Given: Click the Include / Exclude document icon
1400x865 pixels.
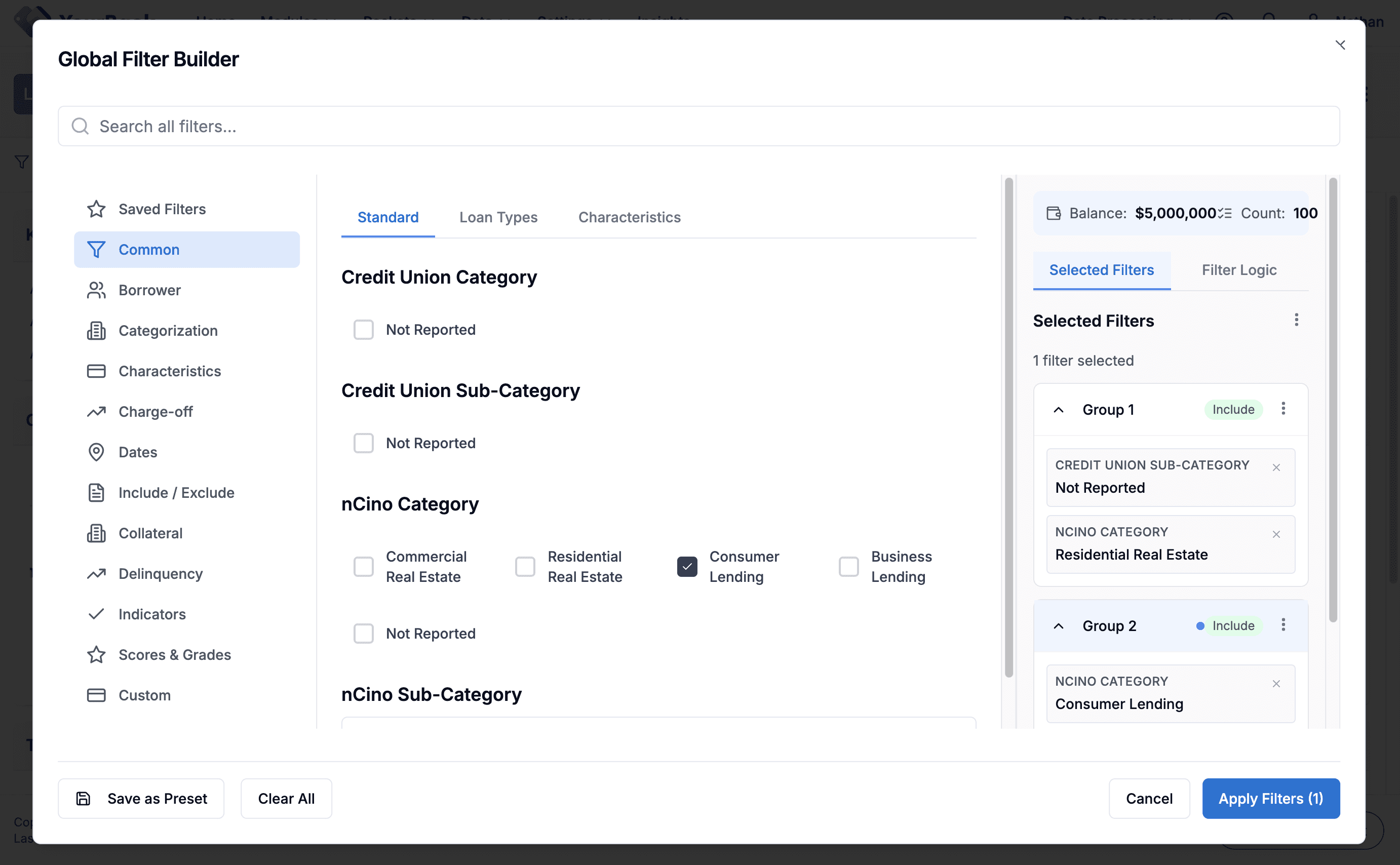Looking at the screenshot, I should click(96, 493).
